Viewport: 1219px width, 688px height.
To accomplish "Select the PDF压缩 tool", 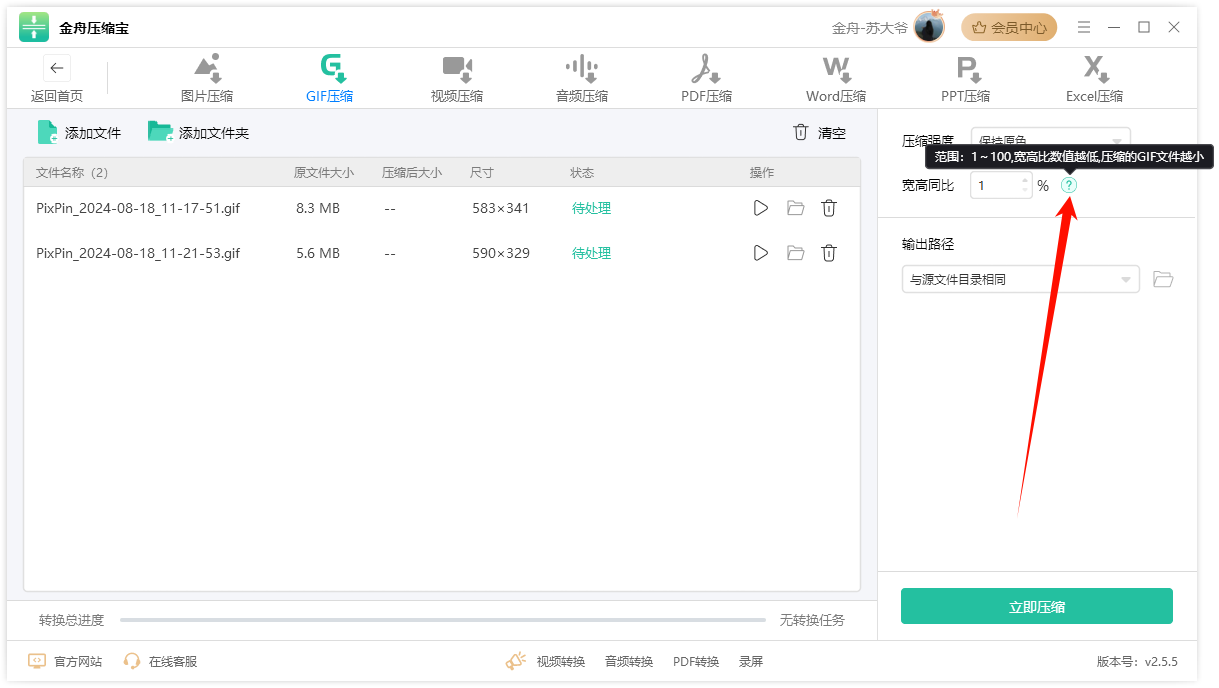I will 706,79.
